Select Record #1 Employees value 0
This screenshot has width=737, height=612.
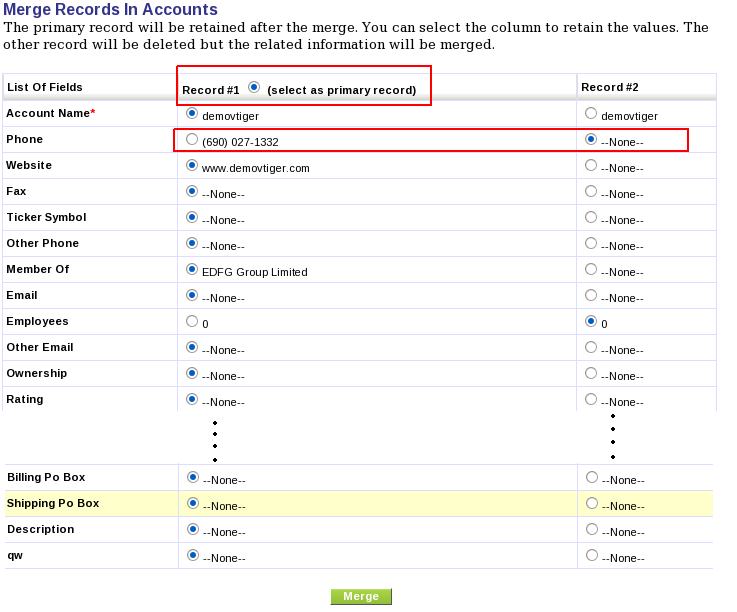click(x=192, y=322)
